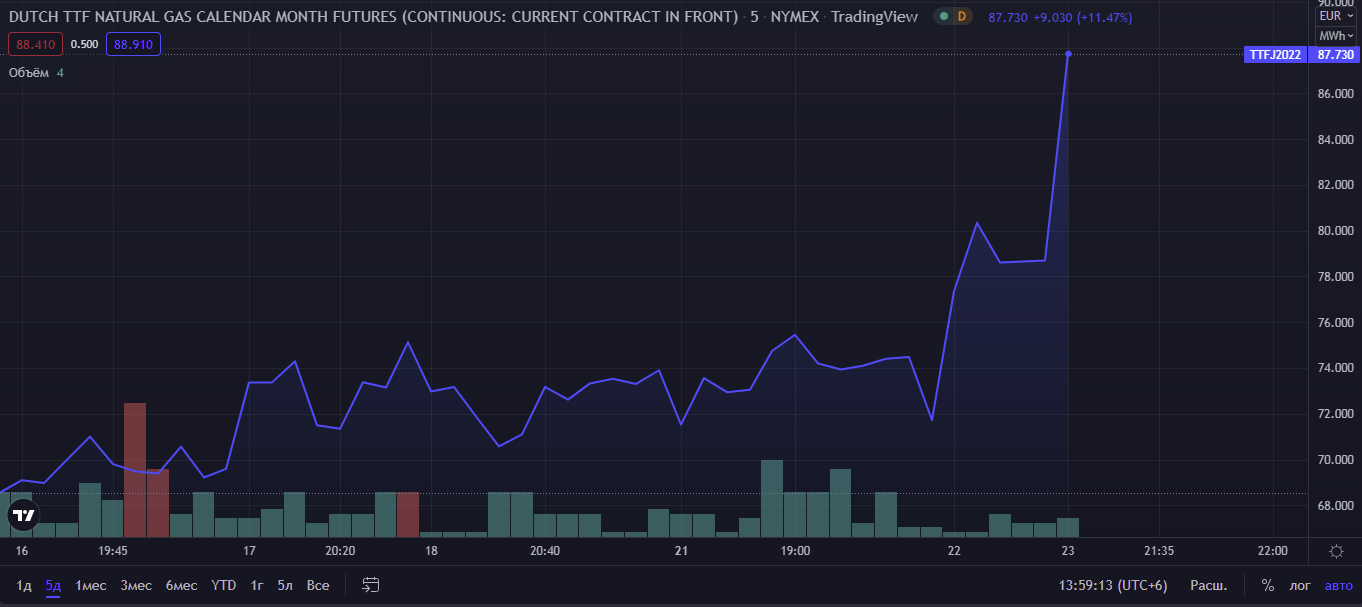Click the blue 88.910 buy price button
Screen dimensions: 1362x607
(133, 44)
